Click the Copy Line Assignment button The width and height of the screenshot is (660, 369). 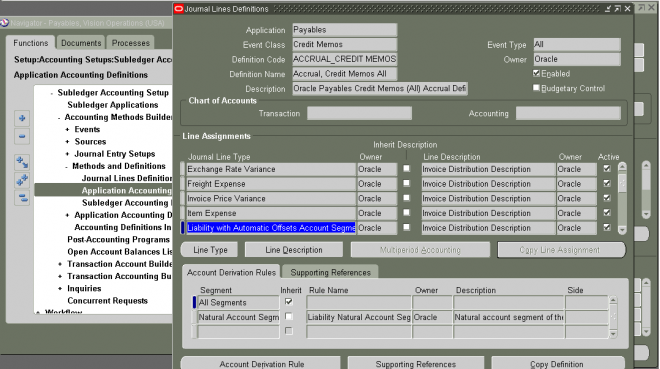(x=561, y=250)
